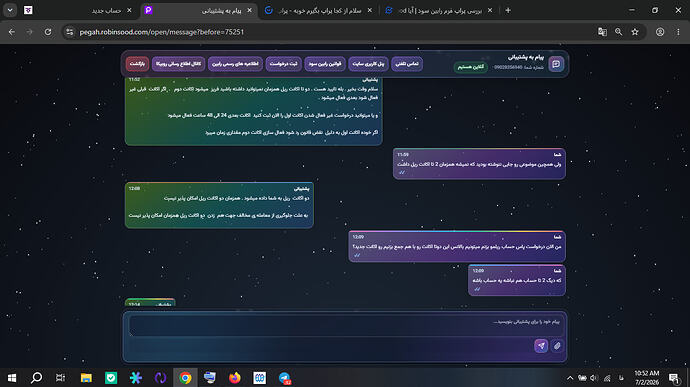The width and height of the screenshot is (690, 387).
Task: Click the zoom magnifier icon in address bar
Action: pos(619,32)
